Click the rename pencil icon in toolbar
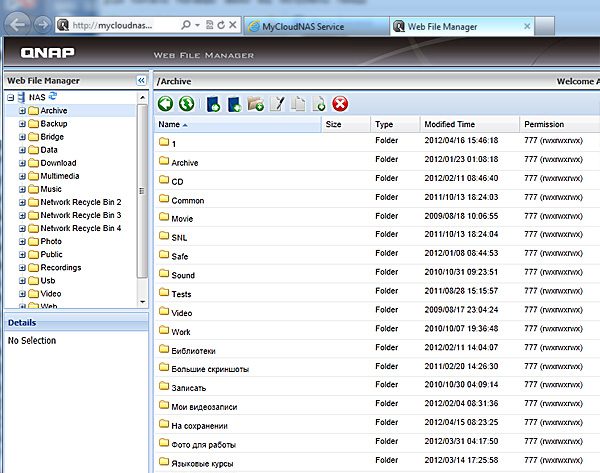The height and width of the screenshot is (473, 600). (x=279, y=103)
